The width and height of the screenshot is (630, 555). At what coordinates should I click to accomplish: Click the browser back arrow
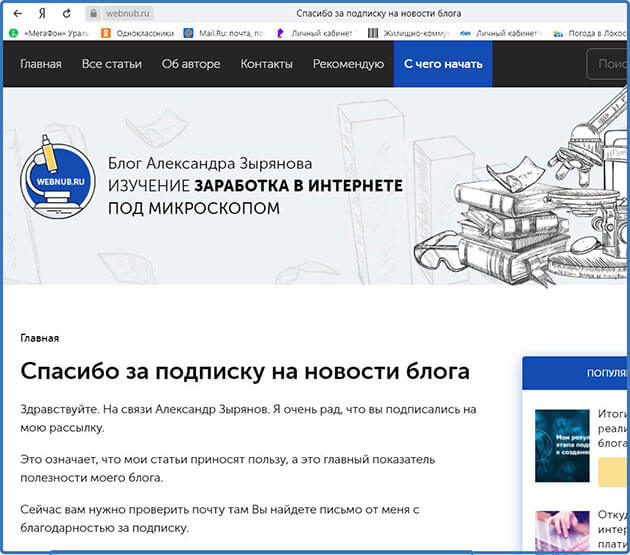click(16, 14)
